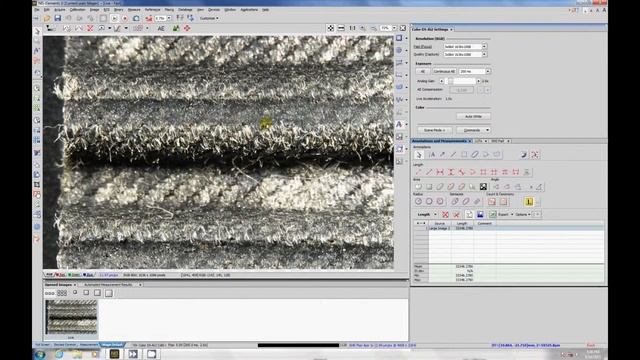Select the yellow count marker icon

point(529,202)
